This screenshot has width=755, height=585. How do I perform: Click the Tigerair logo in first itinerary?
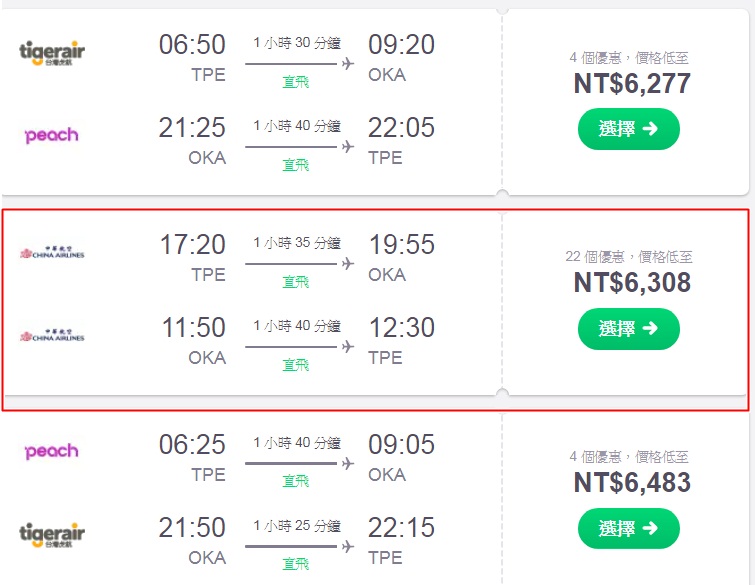(52, 53)
